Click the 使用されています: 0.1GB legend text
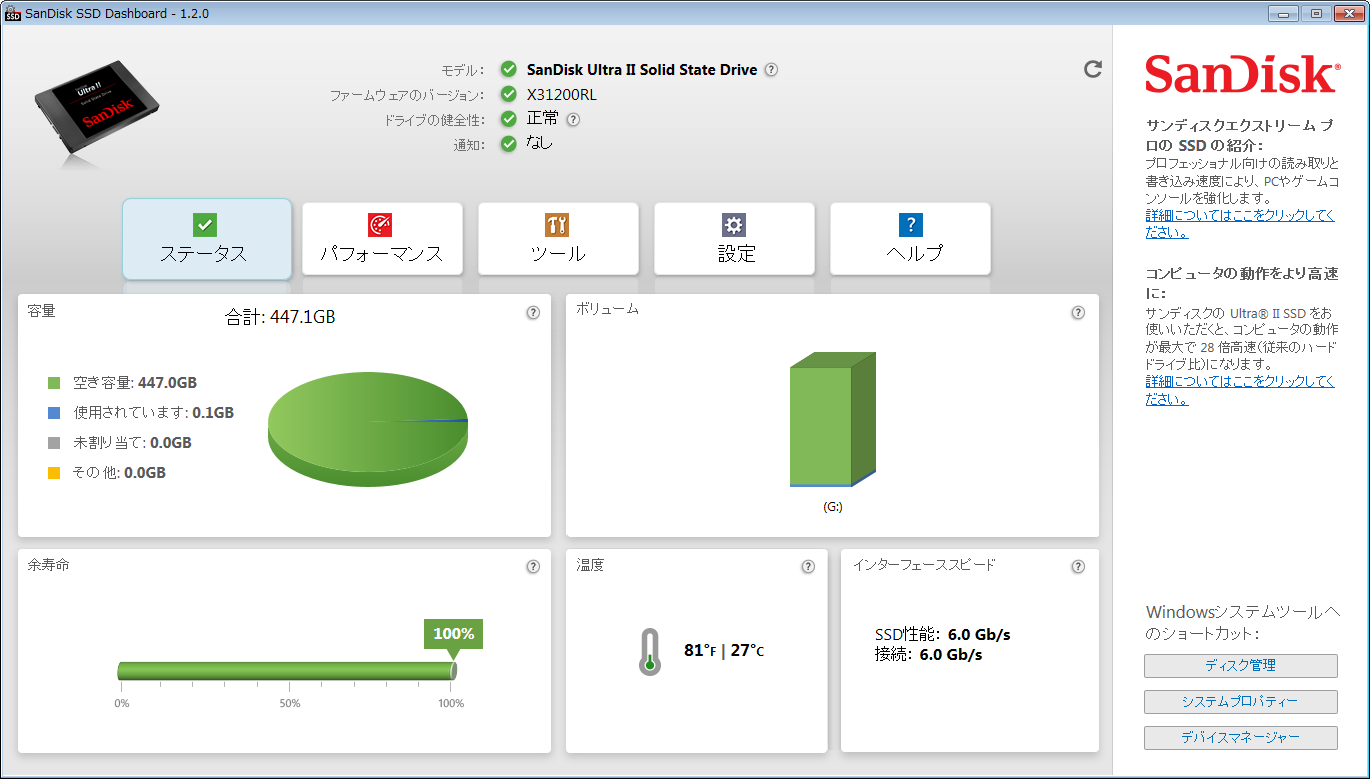The image size is (1370, 779). click(154, 413)
